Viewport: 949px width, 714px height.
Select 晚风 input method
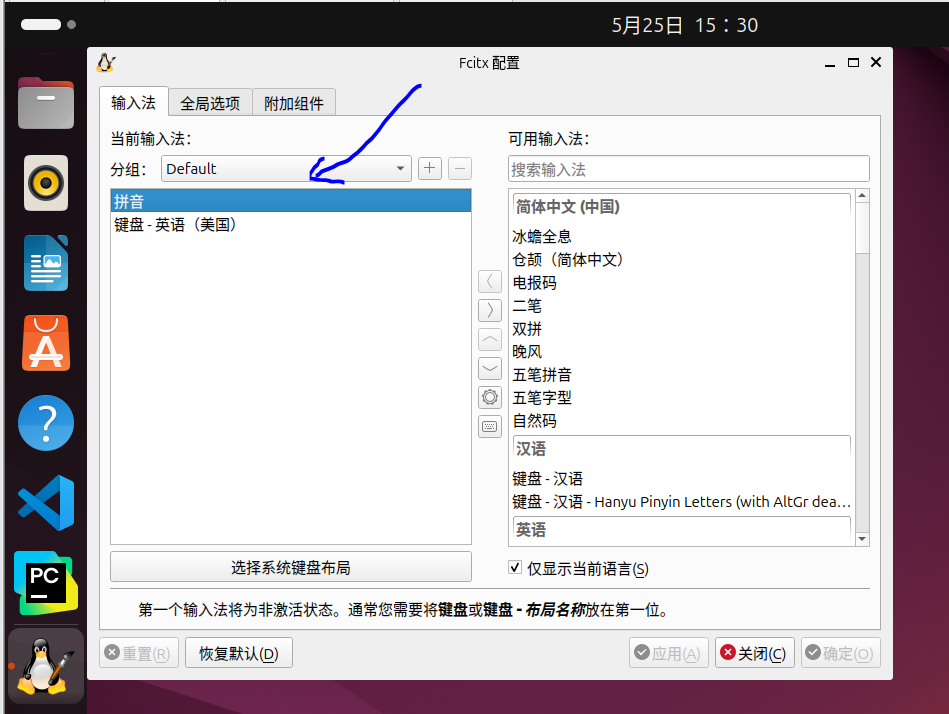click(x=681, y=352)
